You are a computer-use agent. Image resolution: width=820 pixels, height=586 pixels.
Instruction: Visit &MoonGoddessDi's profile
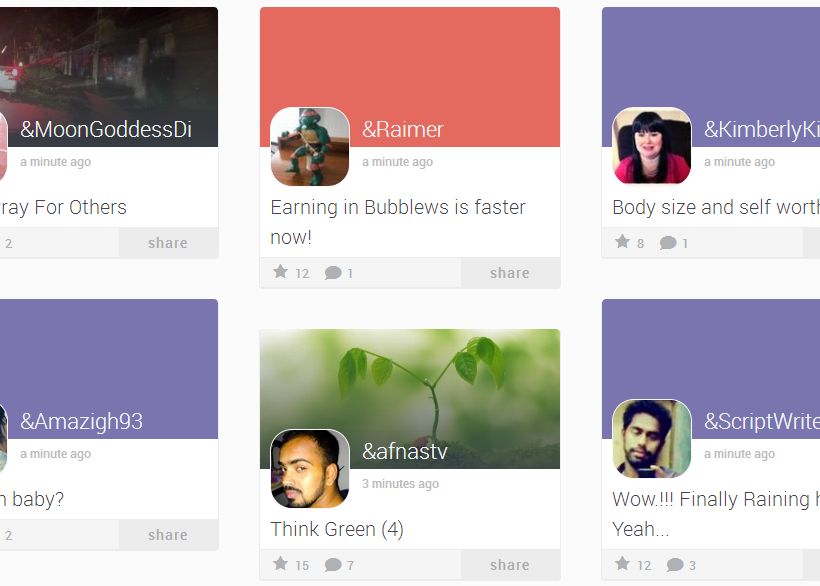(x=106, y=129)
